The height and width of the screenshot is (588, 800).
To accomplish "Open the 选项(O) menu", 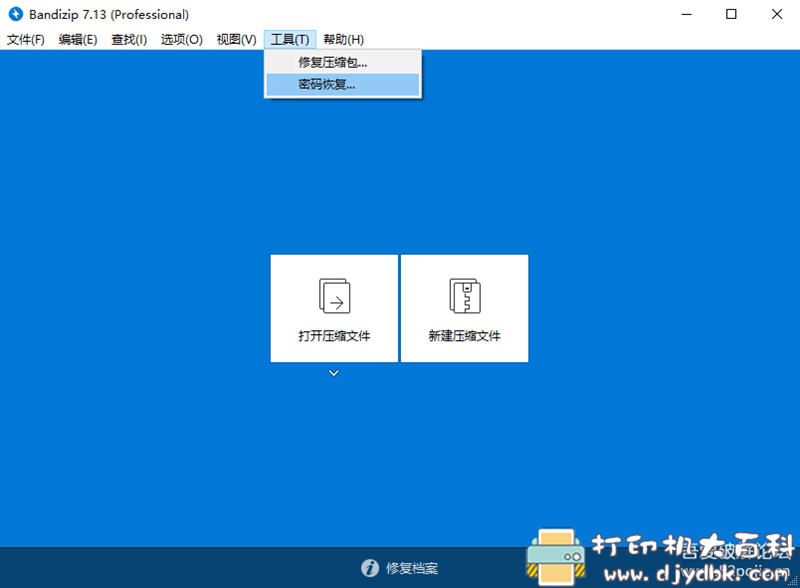I will (x=182, y=40).
